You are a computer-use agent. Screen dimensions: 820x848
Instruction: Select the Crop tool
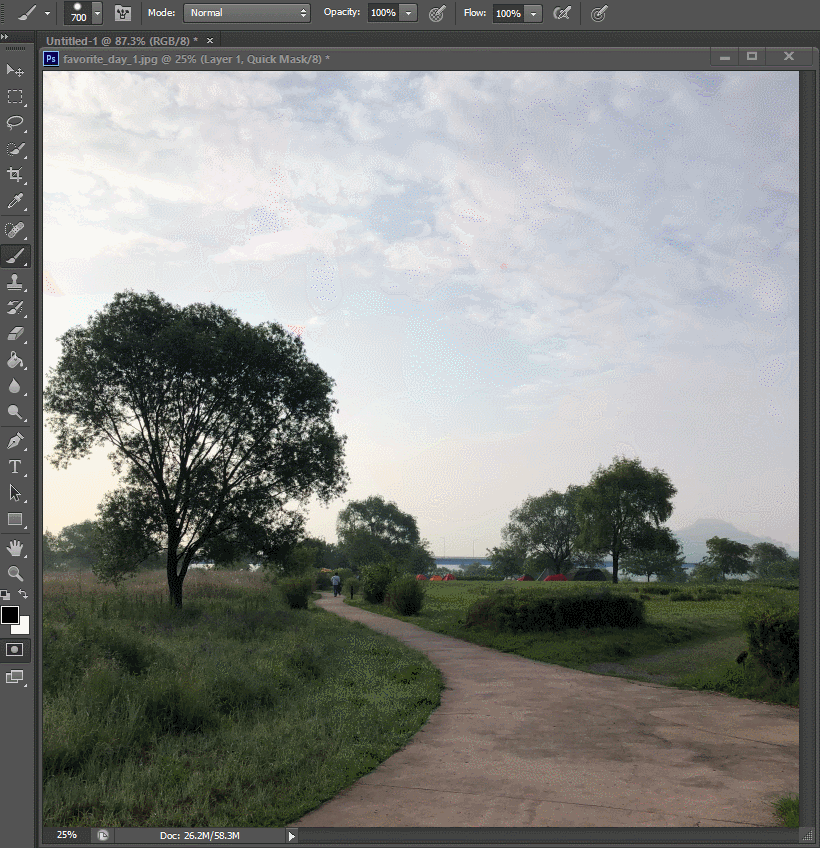point(15,175)
